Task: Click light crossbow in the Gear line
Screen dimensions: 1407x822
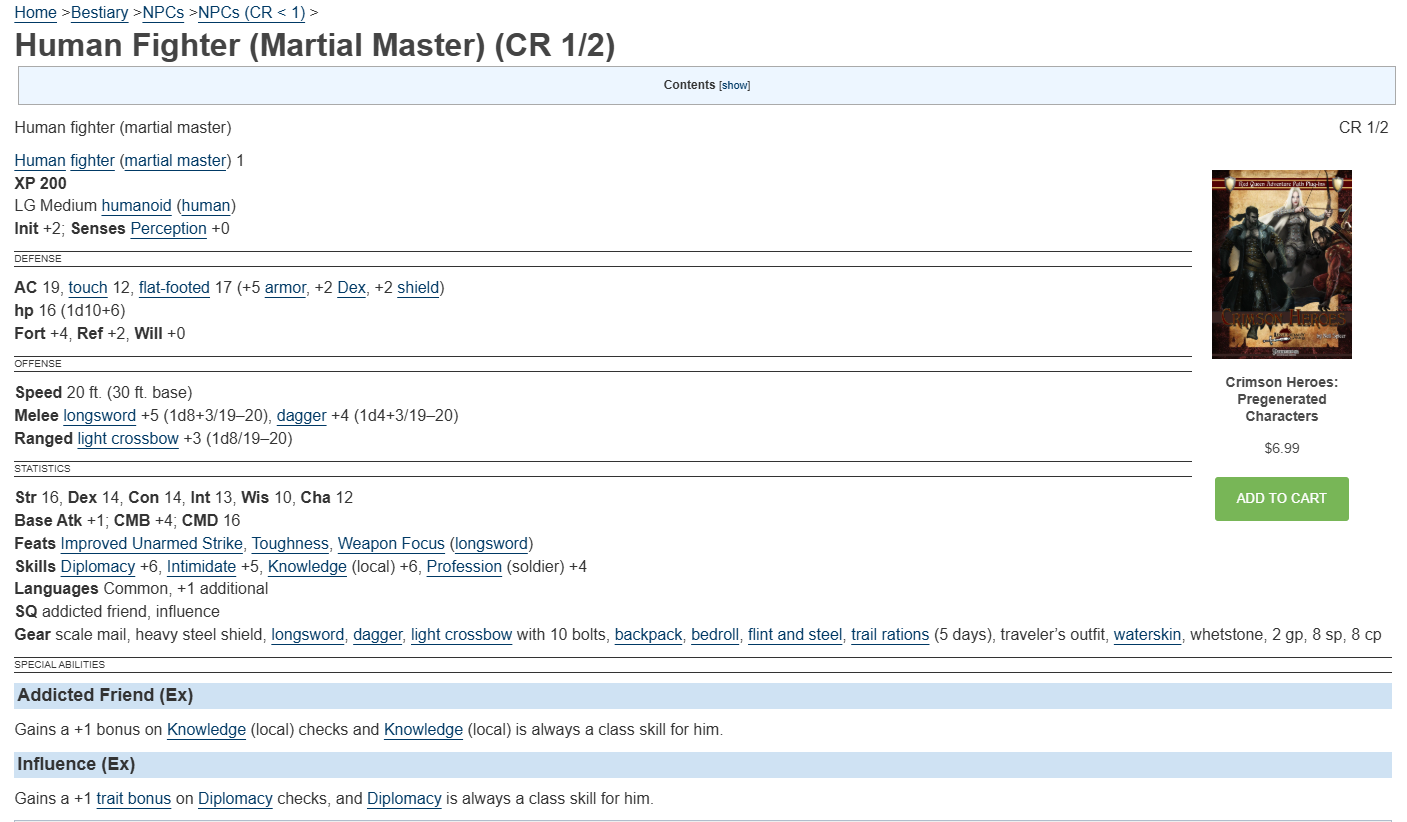Action: pyautogui.click(x=462, y=635)
